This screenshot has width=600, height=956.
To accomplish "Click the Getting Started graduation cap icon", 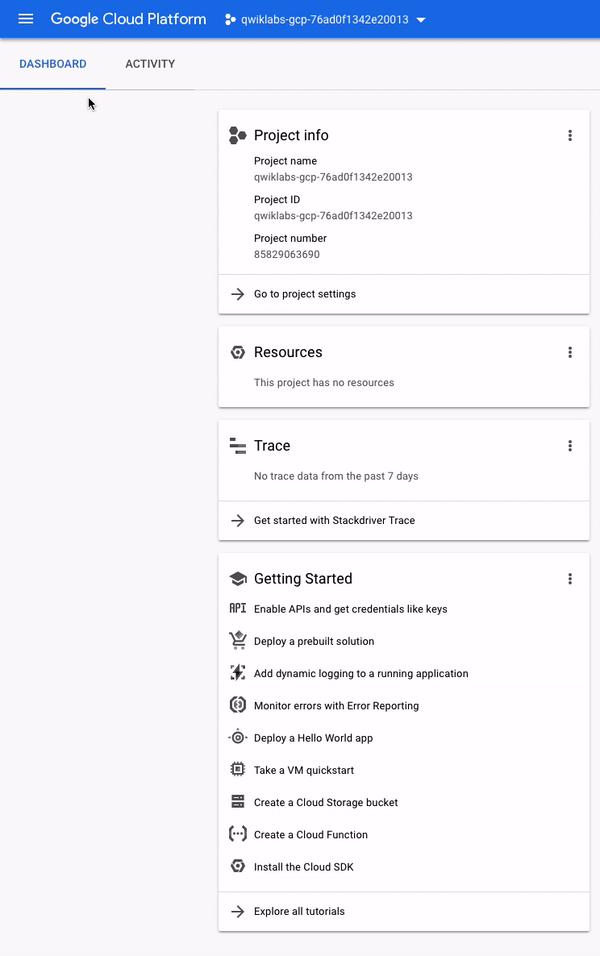I will [x=237, y=579].
